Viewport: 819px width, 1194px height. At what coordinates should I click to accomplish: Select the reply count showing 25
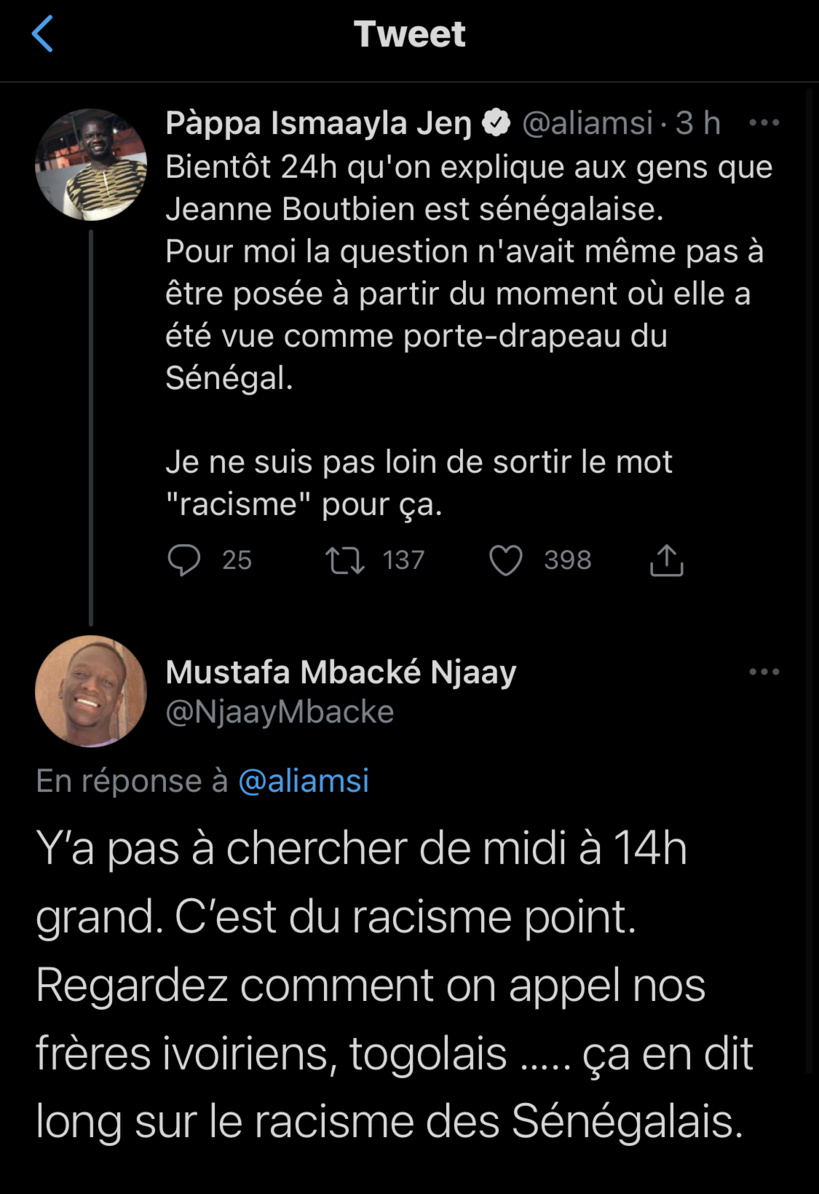pyautogui.click(x=235, y=560)
